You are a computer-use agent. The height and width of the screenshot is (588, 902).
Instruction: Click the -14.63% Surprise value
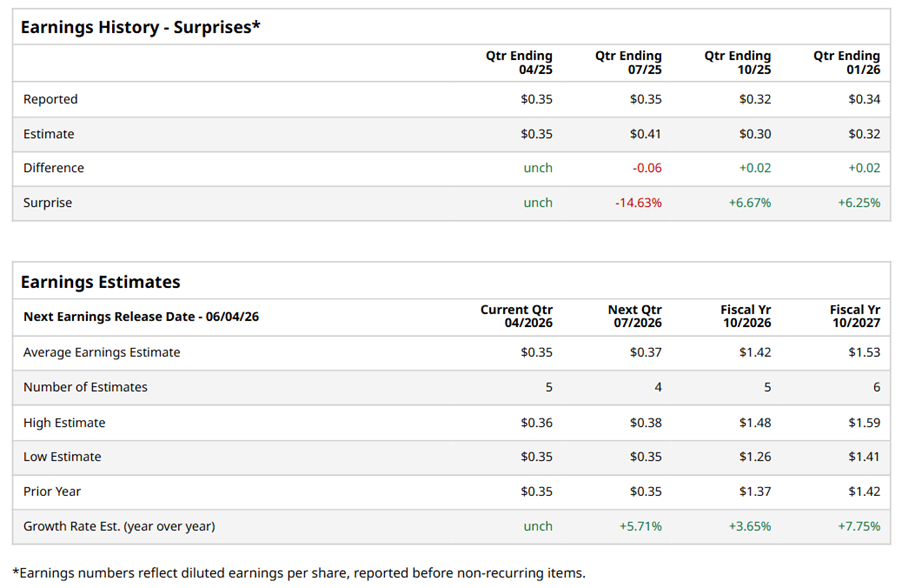[638, 202]
